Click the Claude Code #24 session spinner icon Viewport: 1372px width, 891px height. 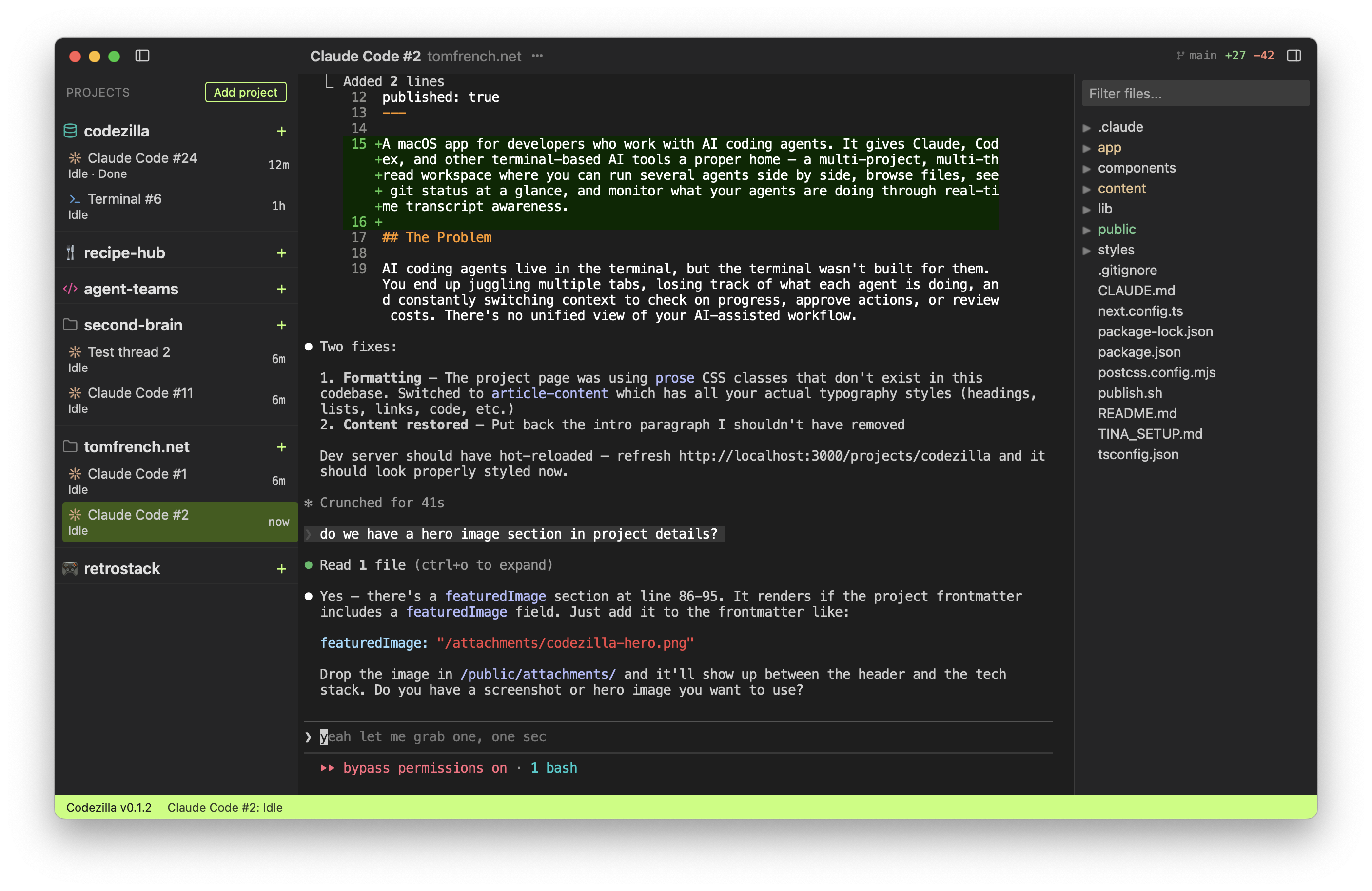[75, 157]
